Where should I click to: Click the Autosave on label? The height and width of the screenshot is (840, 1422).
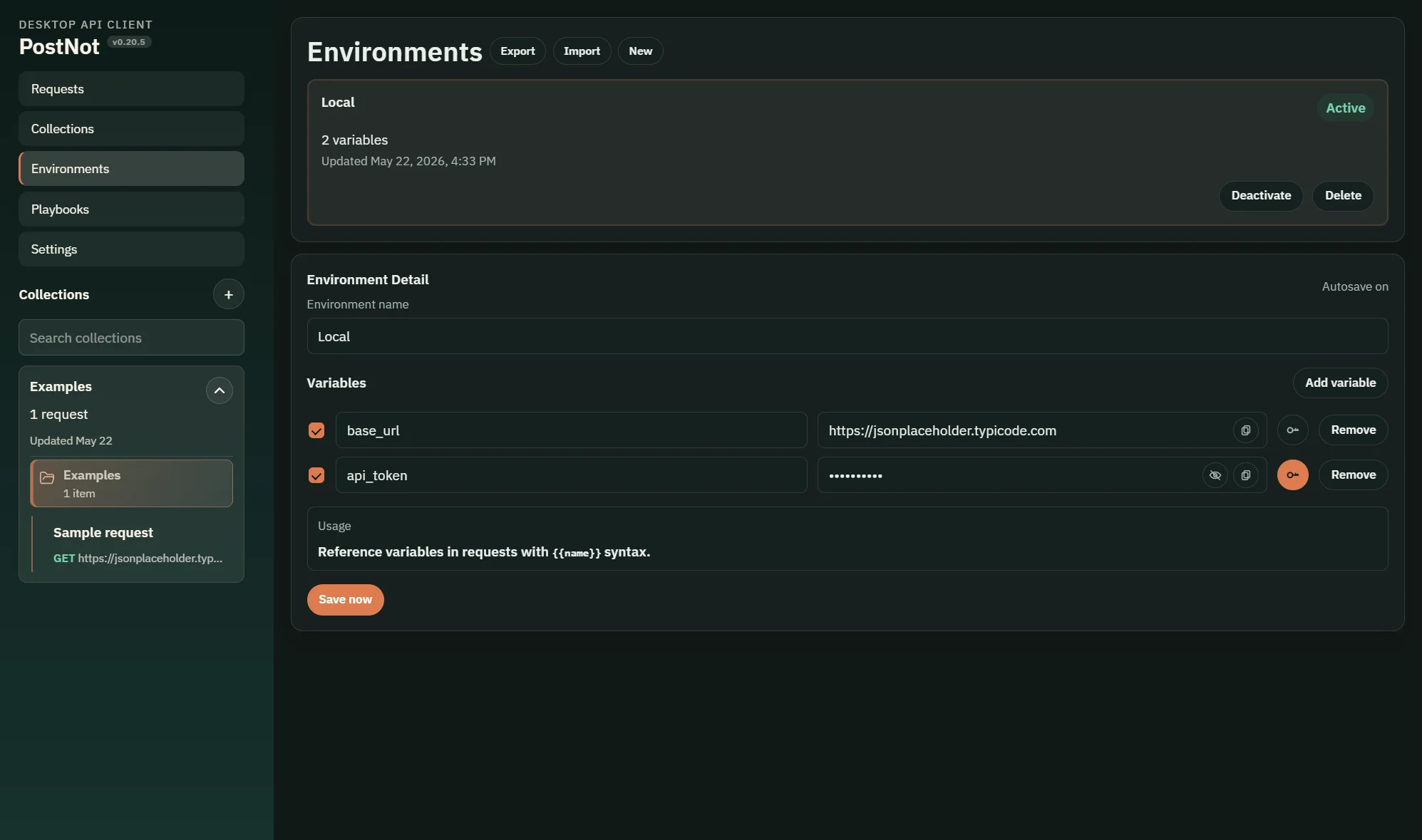click(x=1354, y=287)
